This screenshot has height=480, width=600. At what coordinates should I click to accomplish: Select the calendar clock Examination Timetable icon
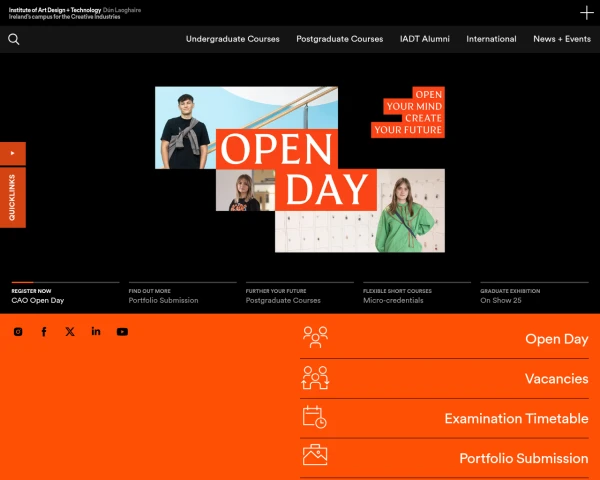315,418
